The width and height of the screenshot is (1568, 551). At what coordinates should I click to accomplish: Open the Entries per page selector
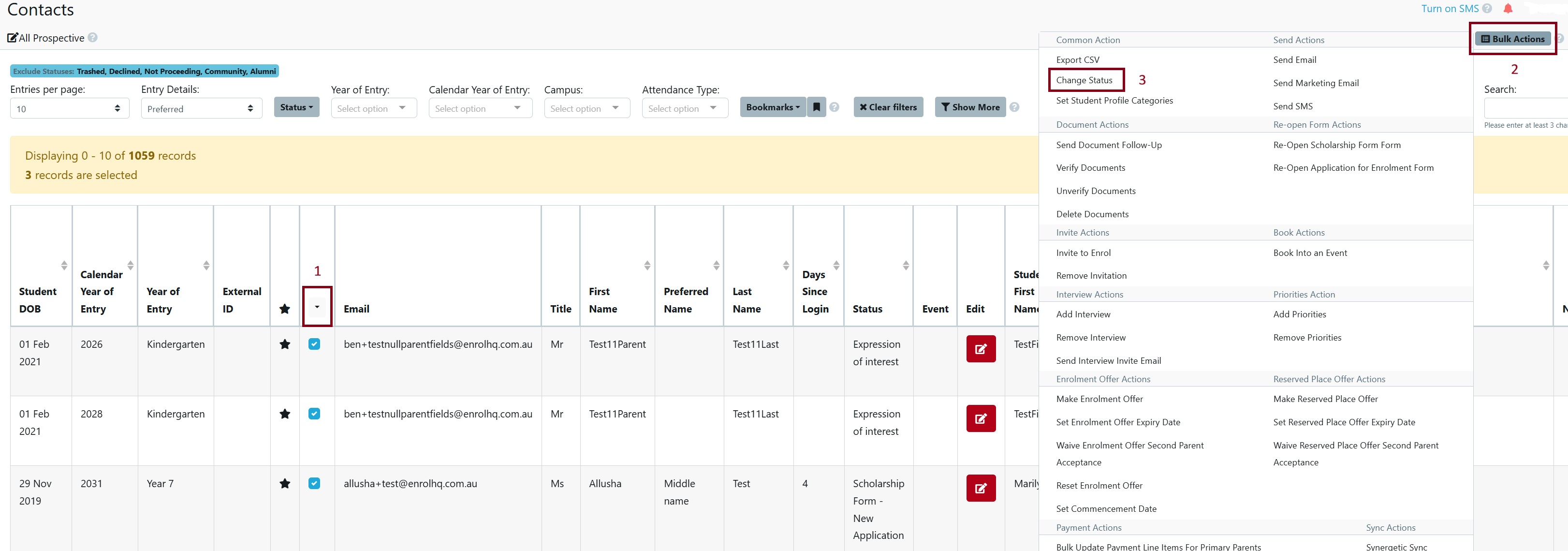pos(70,108)
